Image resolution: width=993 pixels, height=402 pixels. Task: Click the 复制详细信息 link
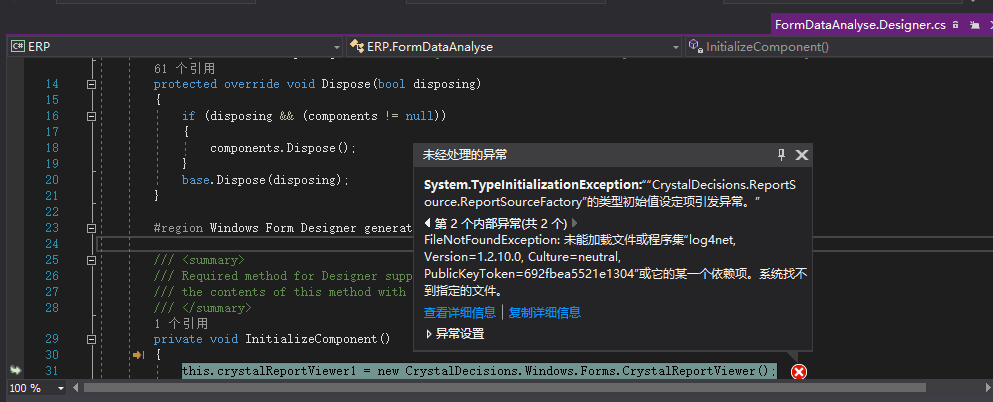(x=545, y=312)
